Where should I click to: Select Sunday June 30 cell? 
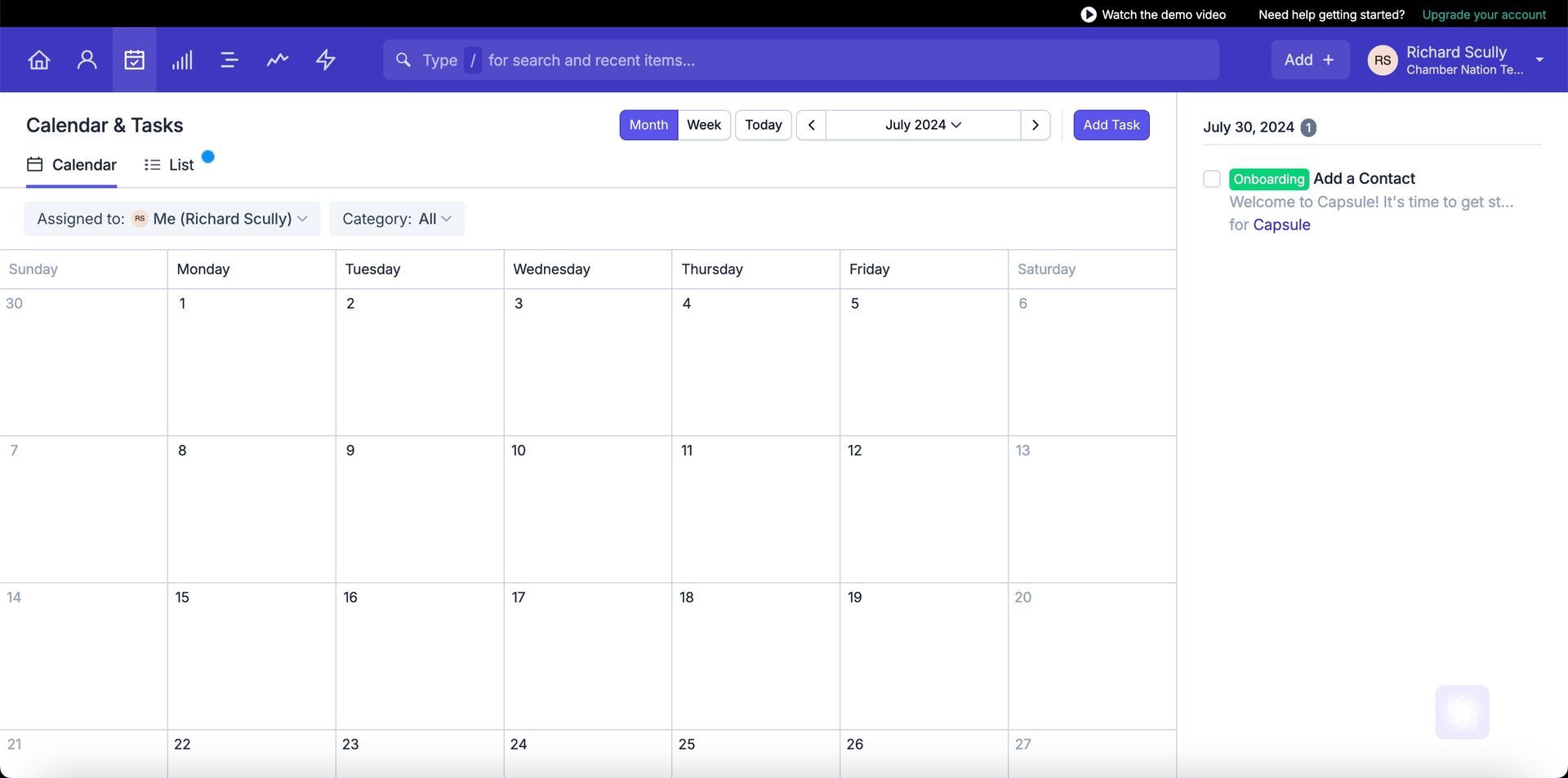[83, 362]
